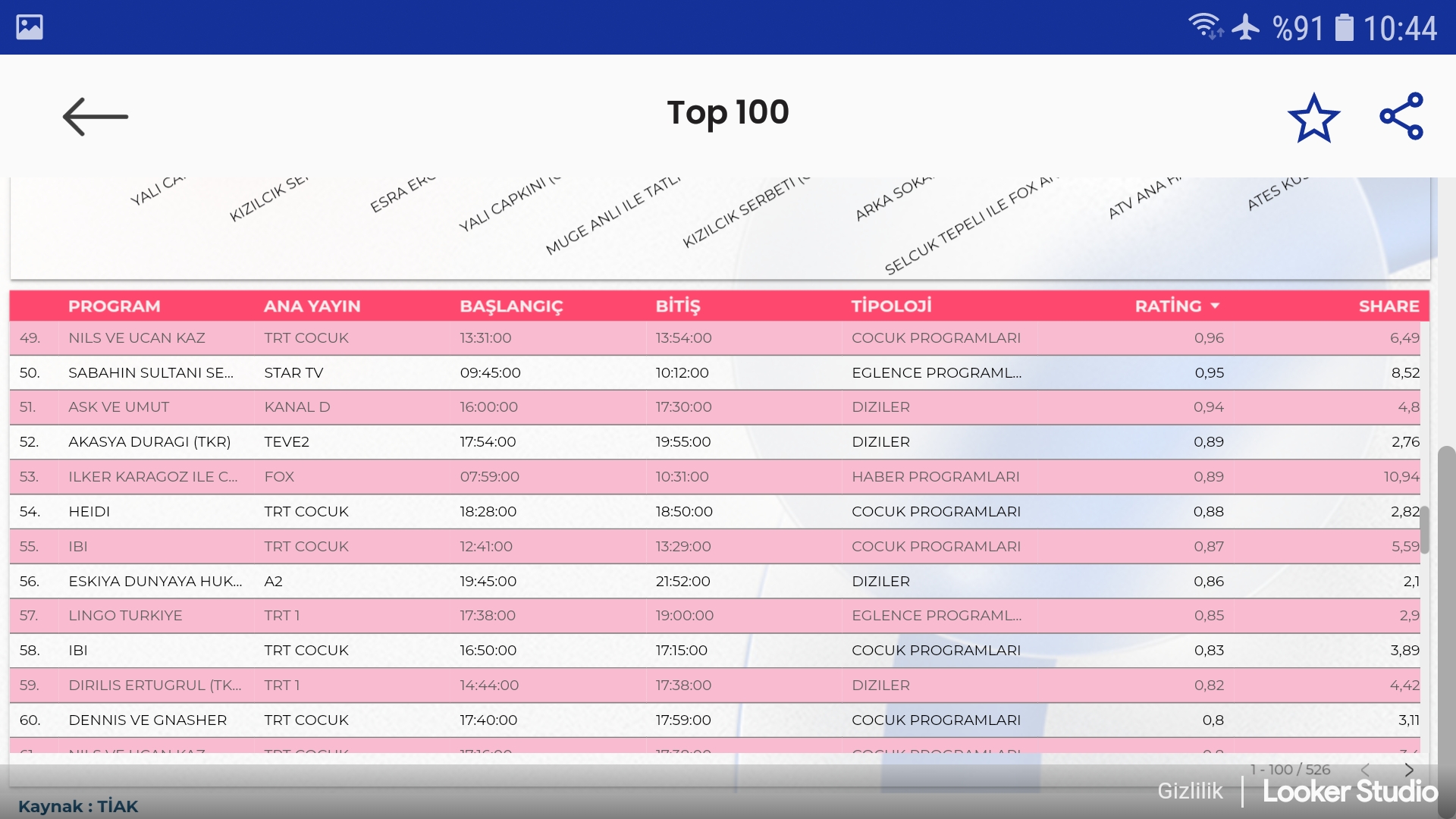Sort by SHARE column header

coord(1388,306)
